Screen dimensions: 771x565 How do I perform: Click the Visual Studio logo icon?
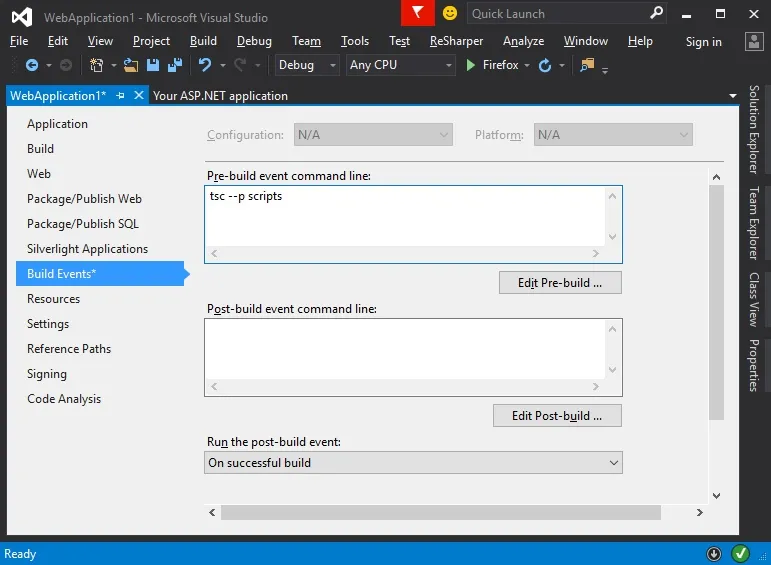[22, 17]
